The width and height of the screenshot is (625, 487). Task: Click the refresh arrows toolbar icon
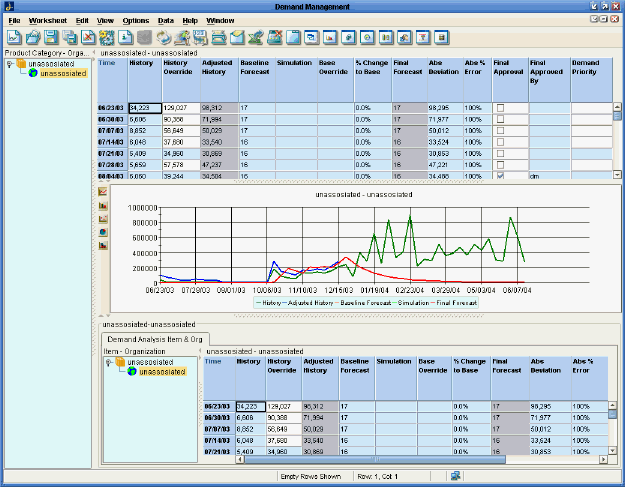163,37
